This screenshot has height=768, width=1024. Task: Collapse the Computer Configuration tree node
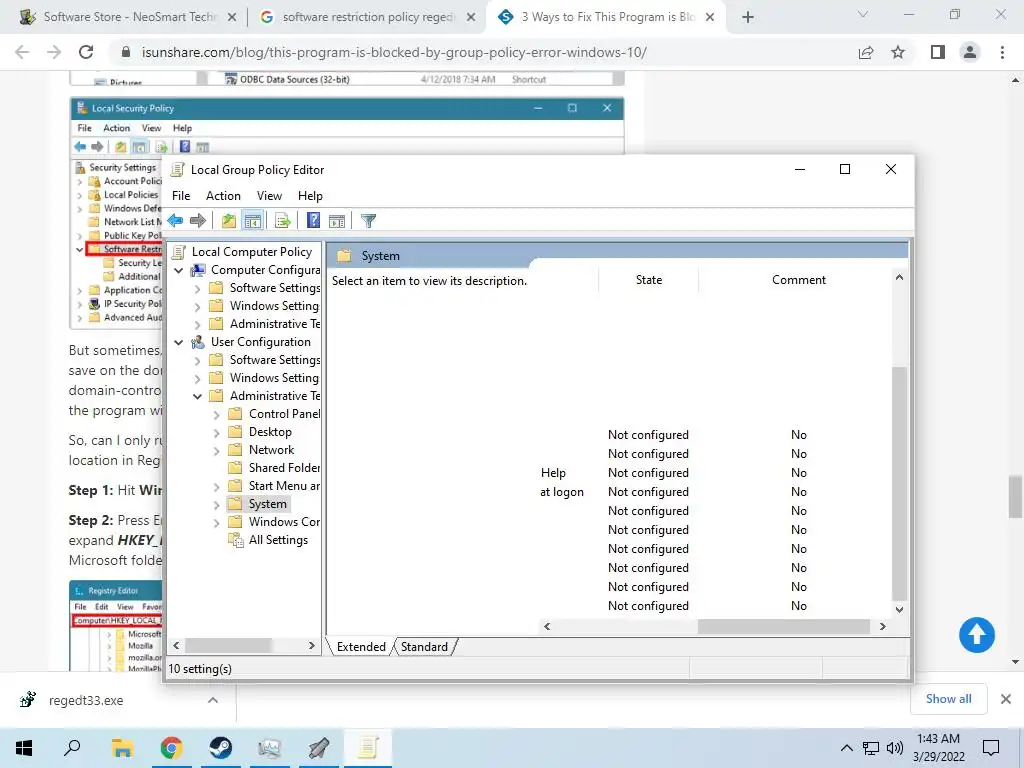point(178,270)
